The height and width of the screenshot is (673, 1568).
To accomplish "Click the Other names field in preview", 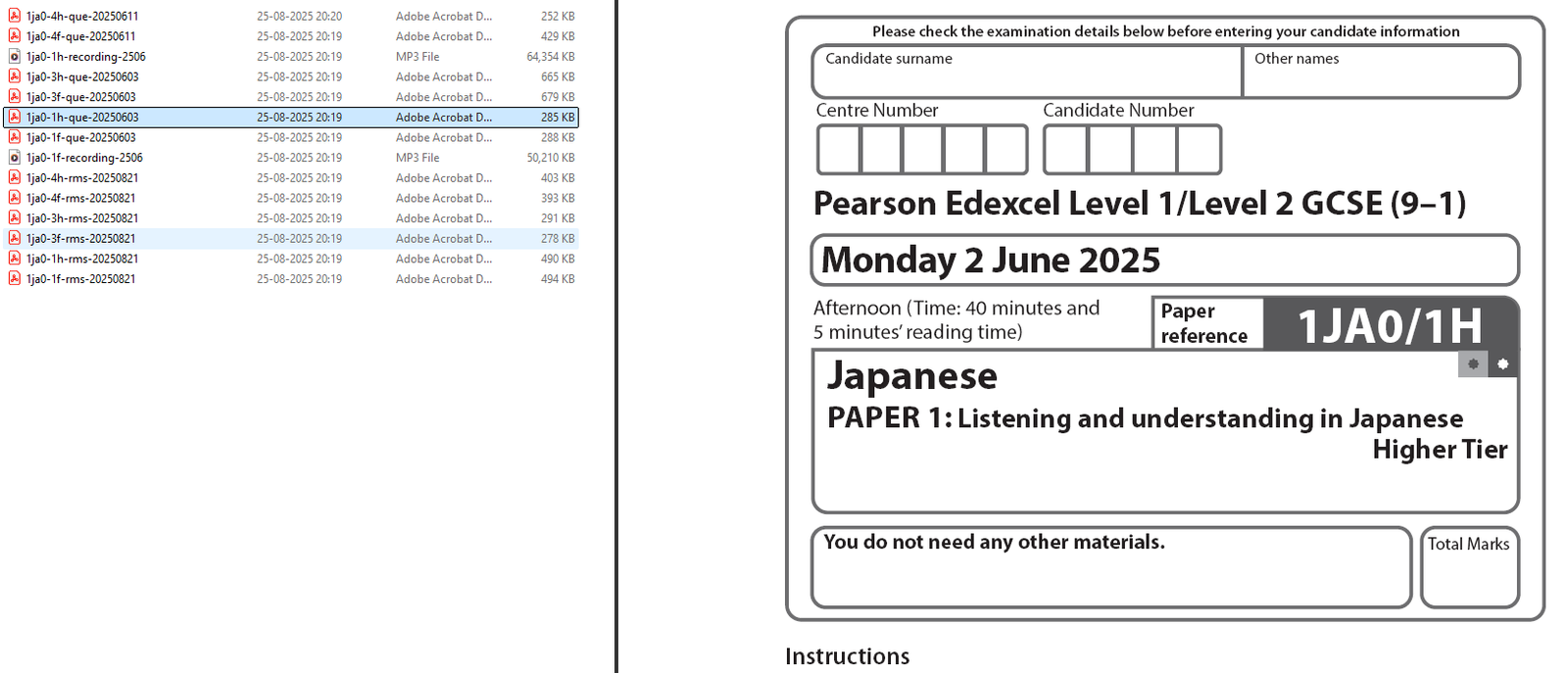I will 1381,72.
